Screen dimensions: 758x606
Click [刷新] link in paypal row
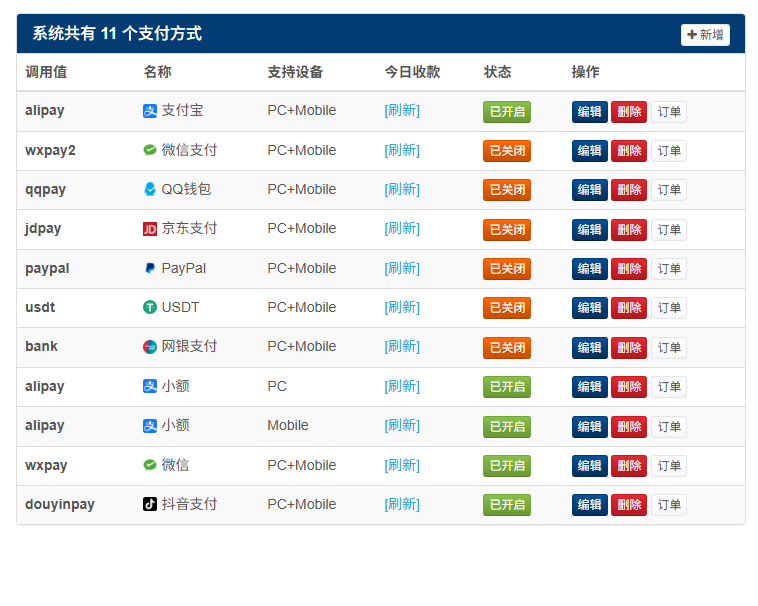402,268
